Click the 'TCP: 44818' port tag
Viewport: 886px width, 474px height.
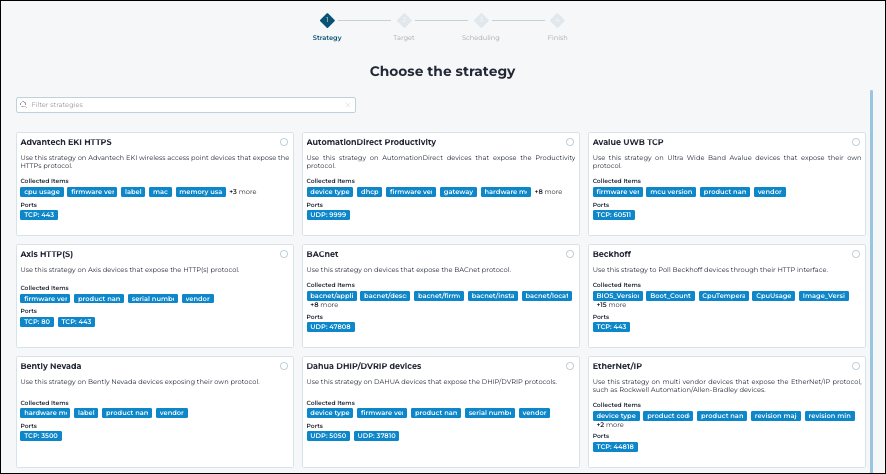pyautogui.click(x=615, y=447)
